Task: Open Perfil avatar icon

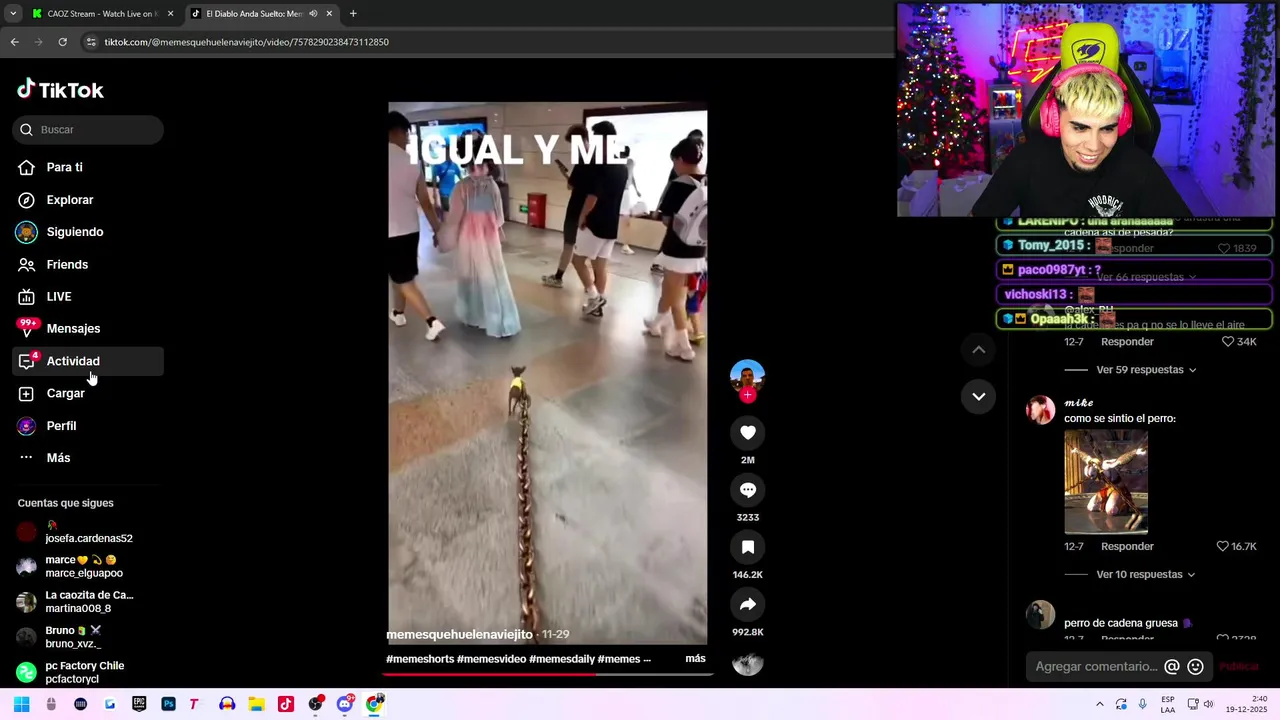Action: [x=27, y=425]
